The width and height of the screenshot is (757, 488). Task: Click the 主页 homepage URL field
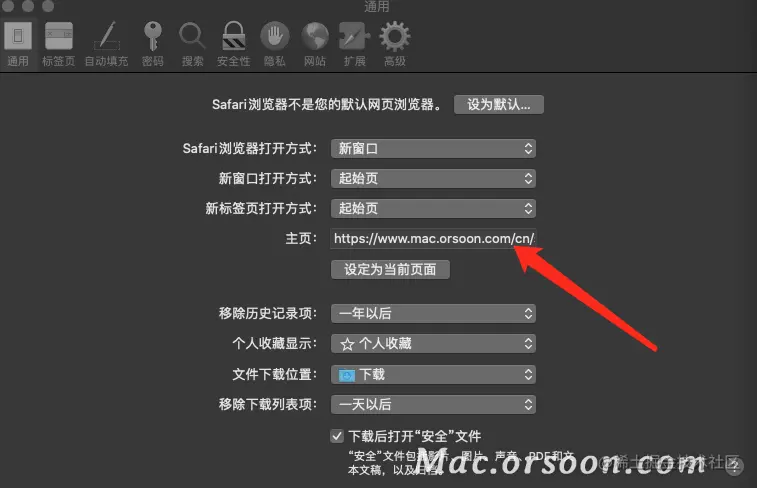coord(433,238)
